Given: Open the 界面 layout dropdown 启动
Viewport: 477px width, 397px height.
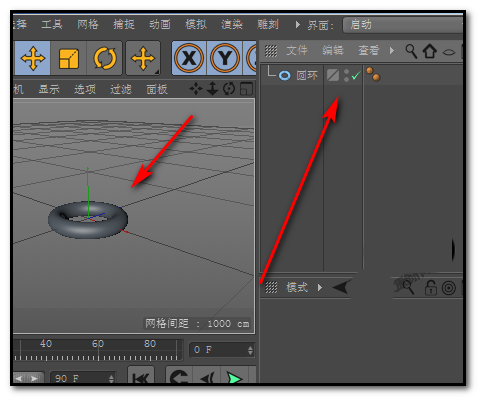Looking at the screenshot, I should 403,25.
